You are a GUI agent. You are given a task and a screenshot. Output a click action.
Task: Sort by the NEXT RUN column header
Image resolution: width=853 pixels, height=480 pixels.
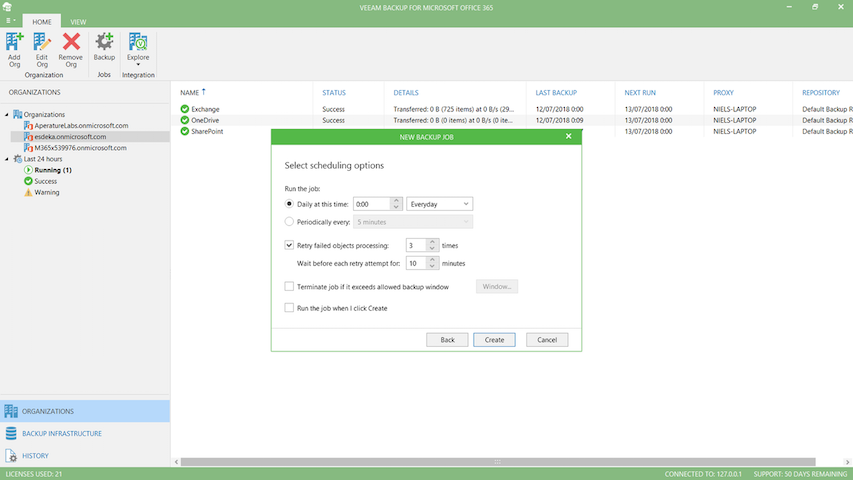[x=640, y=93]
